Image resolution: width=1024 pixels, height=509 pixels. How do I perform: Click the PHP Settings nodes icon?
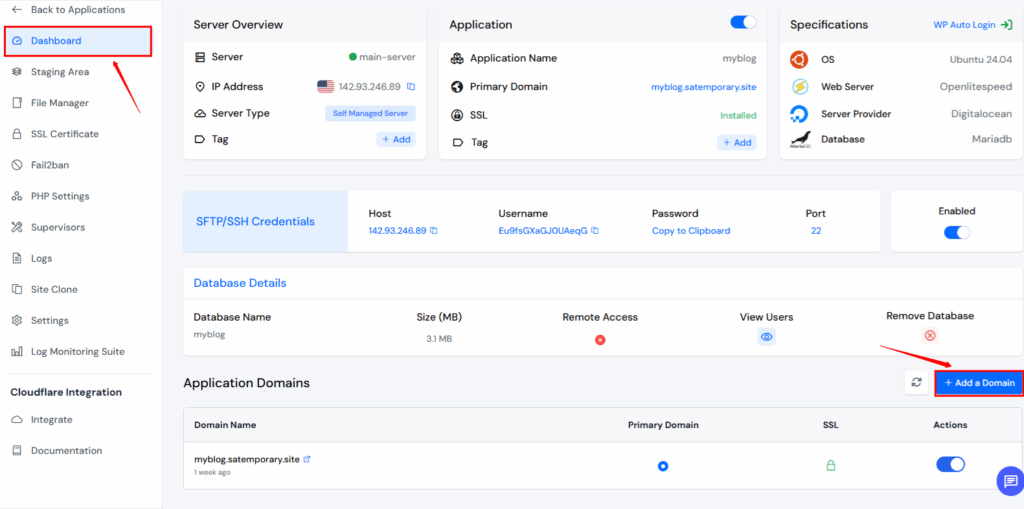click(x=17, y=196)
